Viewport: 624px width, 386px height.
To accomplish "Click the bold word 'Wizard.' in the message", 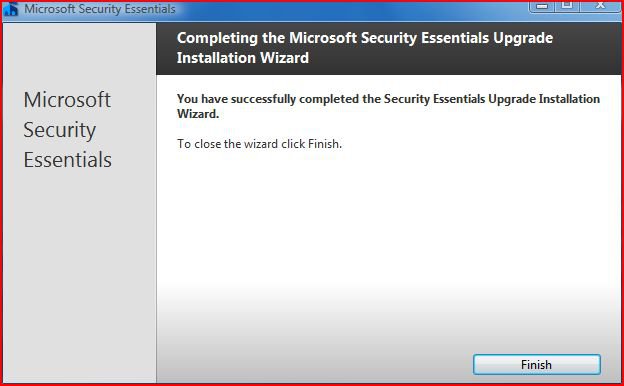I will [x=198, y=114].
